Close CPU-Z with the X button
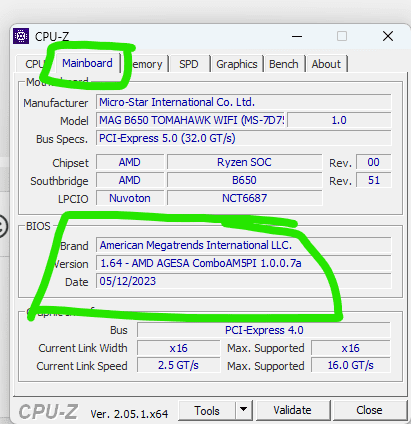The width and height of the screenshot is (411, 424). pyautogui.click(x=388, y=36)
